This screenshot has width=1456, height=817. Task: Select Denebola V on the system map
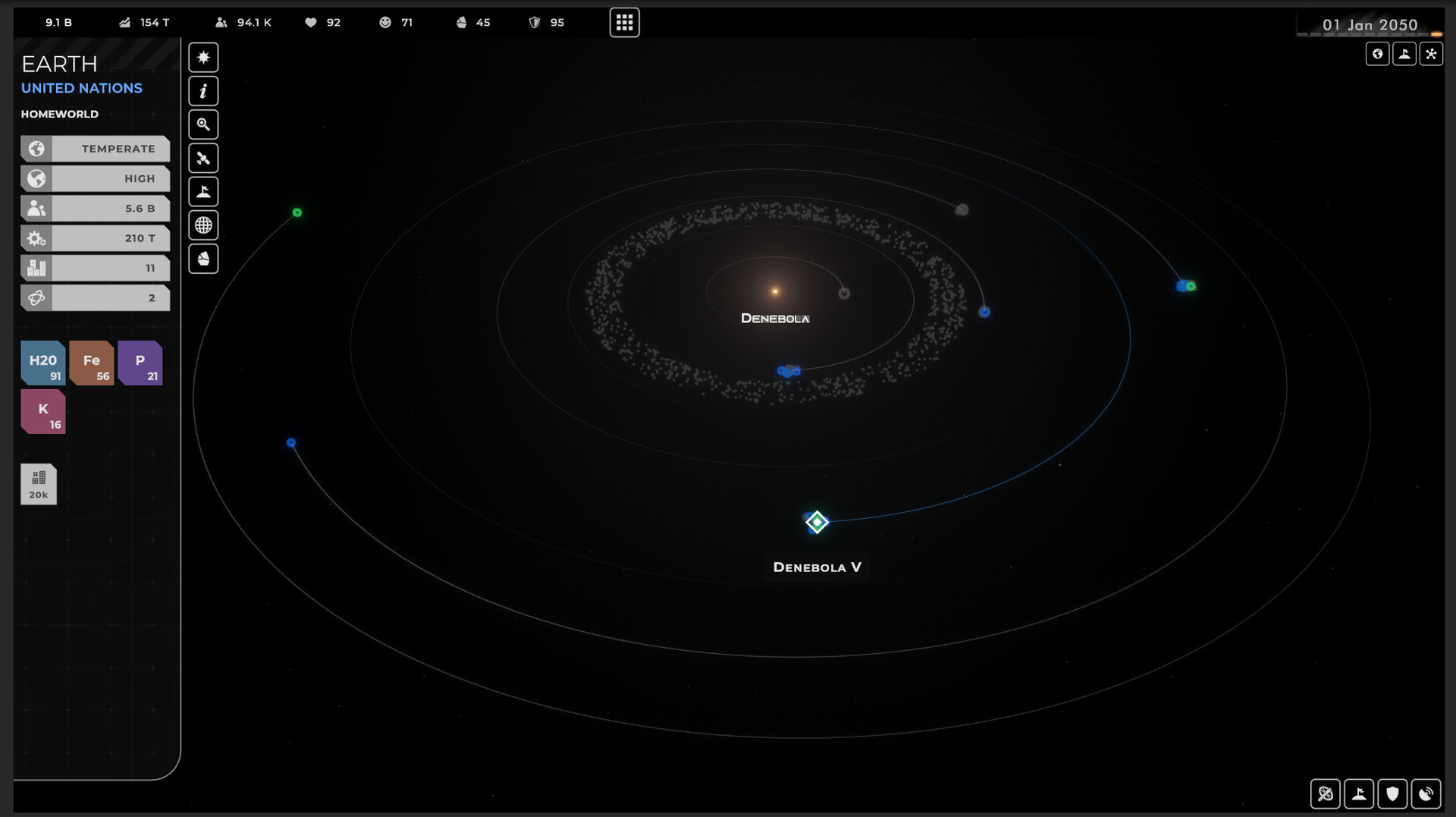tap(817, 522)
